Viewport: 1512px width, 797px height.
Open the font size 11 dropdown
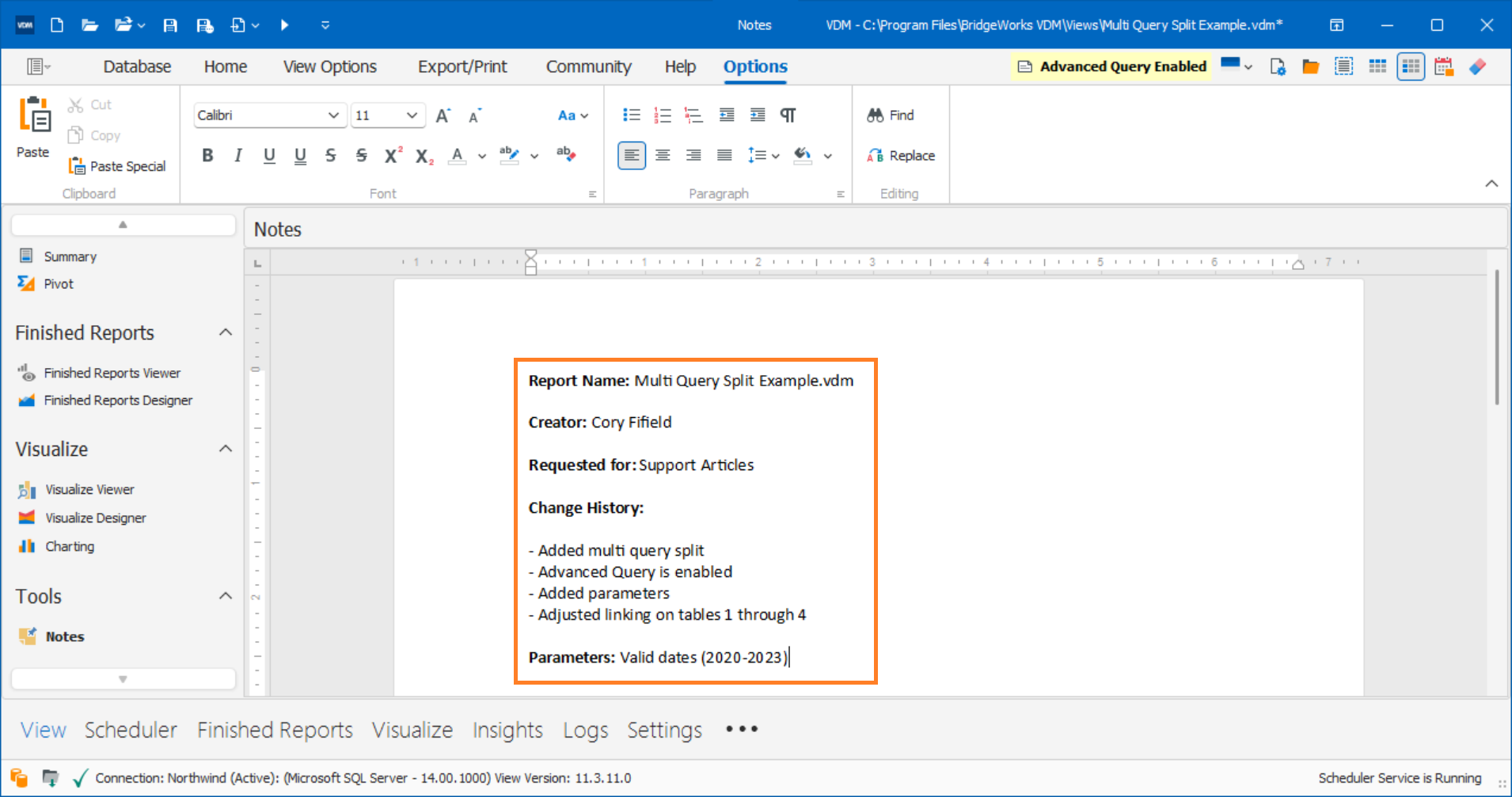(412, 115)
